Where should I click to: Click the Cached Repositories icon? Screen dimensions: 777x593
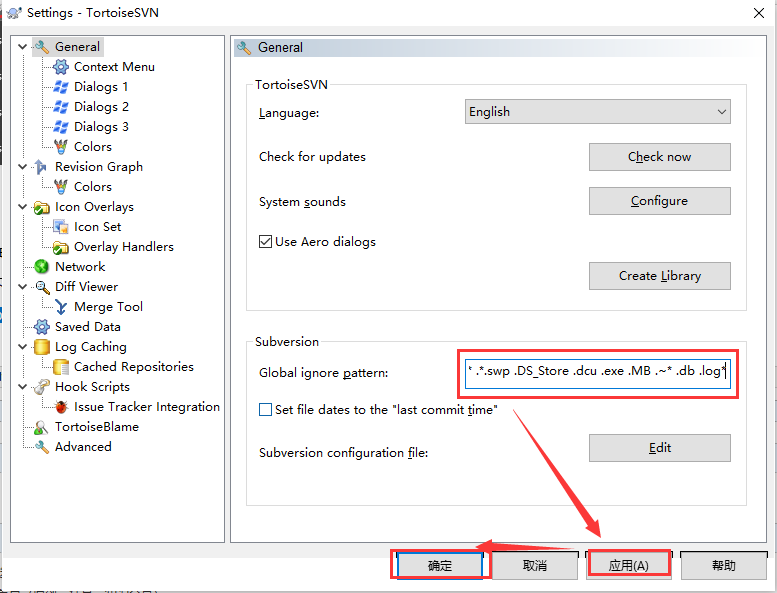point(60,367)
